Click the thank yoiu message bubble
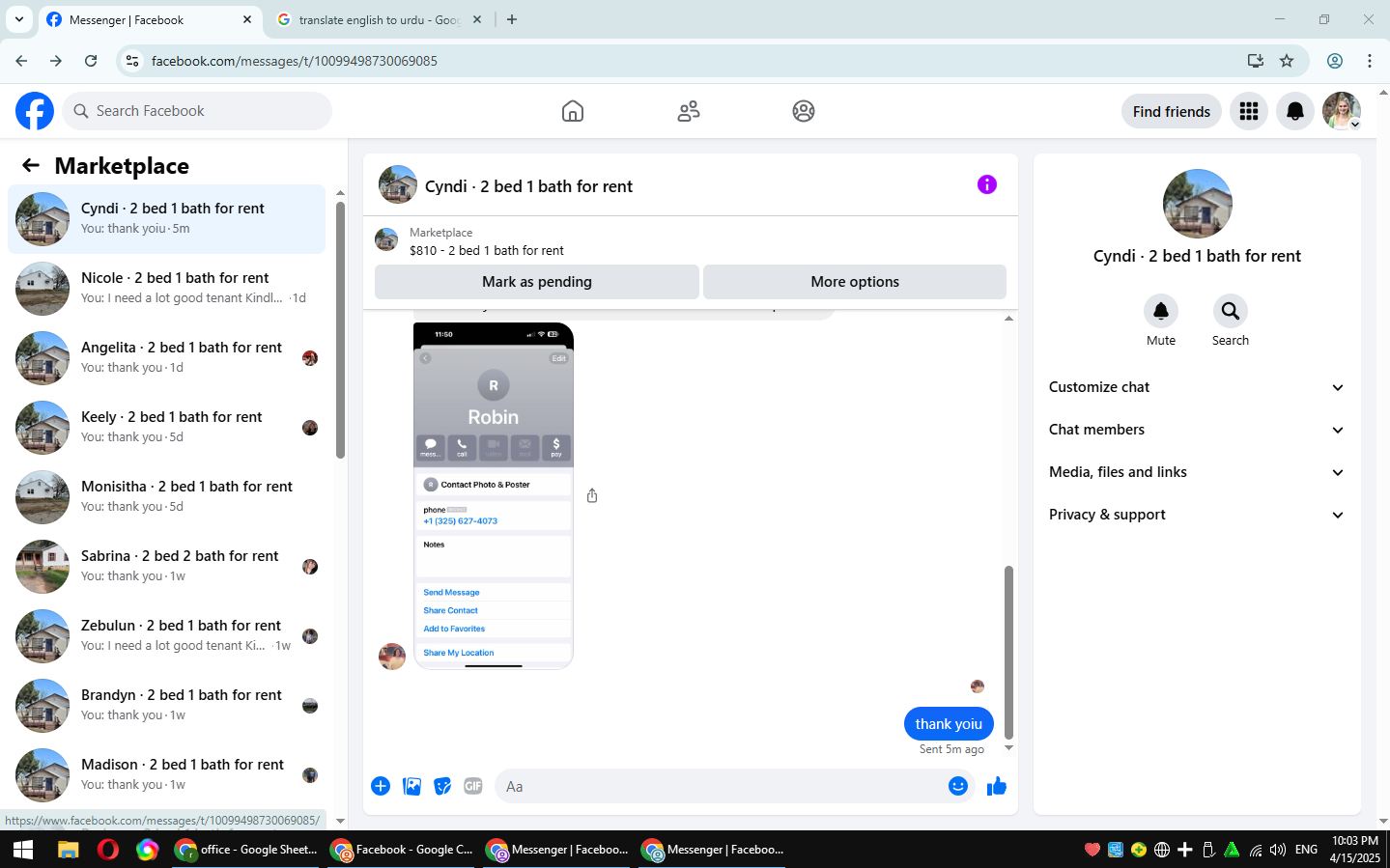Viewport: 1390px width, 868px height. (x=949, y=724)
